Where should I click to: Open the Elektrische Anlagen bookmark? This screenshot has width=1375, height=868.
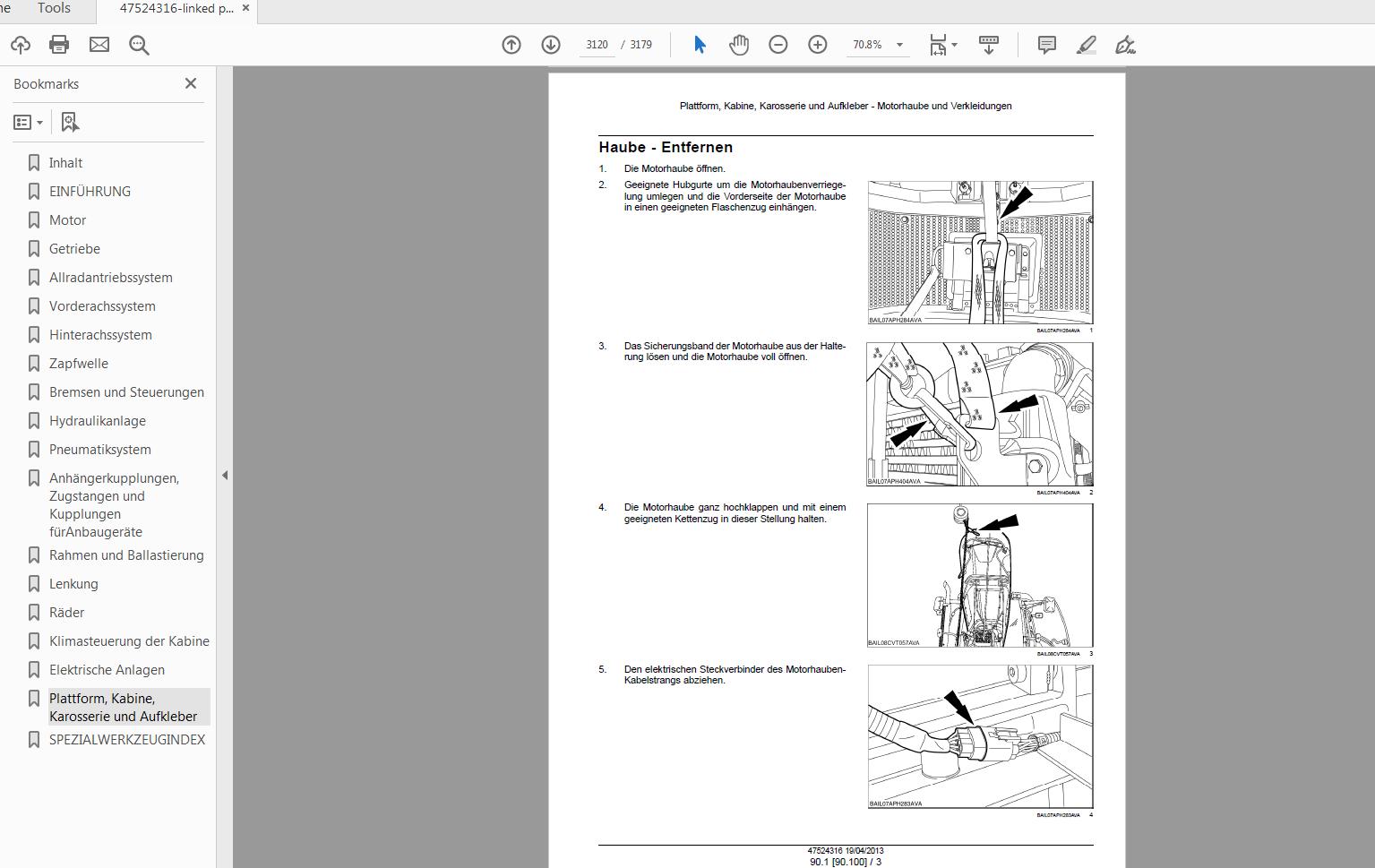tap(107, 669)
